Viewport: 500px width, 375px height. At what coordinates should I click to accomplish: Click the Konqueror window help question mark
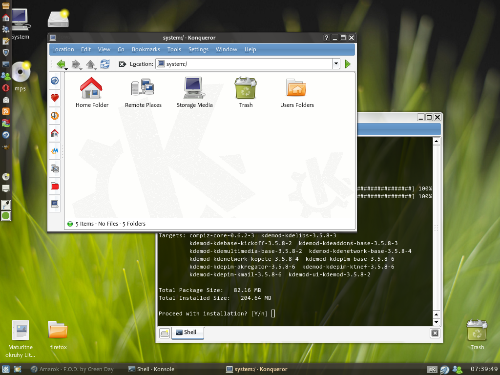(x=326, y=38)
